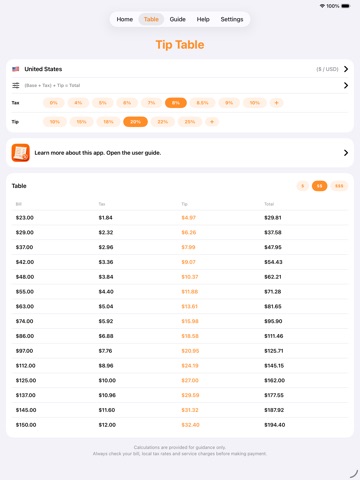Choose the 22% tip chip
The width and height of the screenshot is (360, 480).
point(163,122)
